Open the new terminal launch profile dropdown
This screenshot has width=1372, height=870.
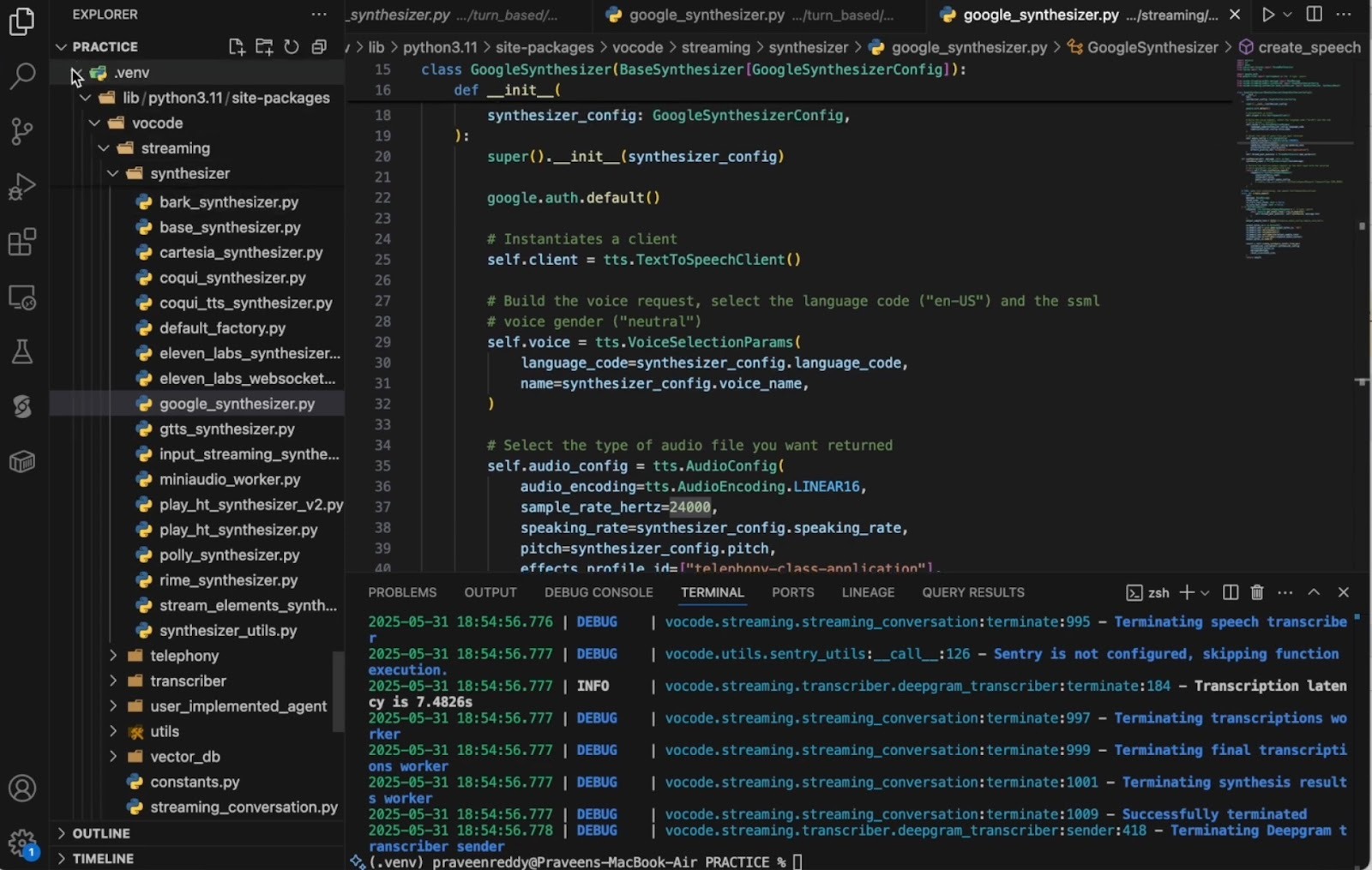[x=1206, y=592]
